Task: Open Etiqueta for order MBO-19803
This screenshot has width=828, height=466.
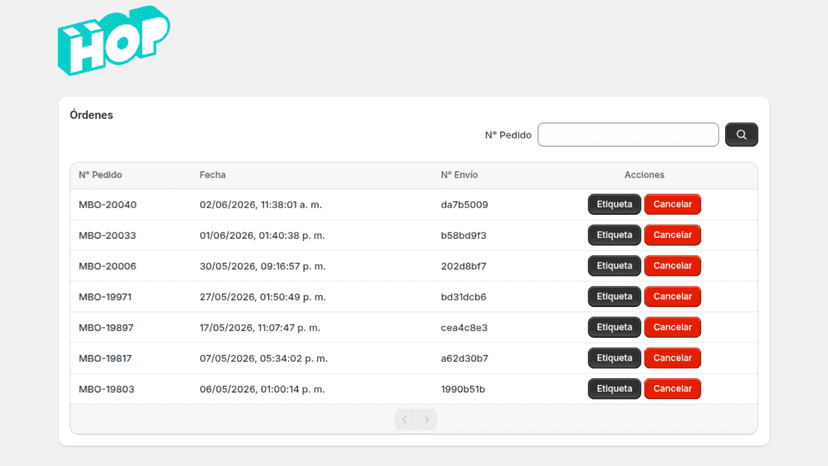Action: click(614, 388)
